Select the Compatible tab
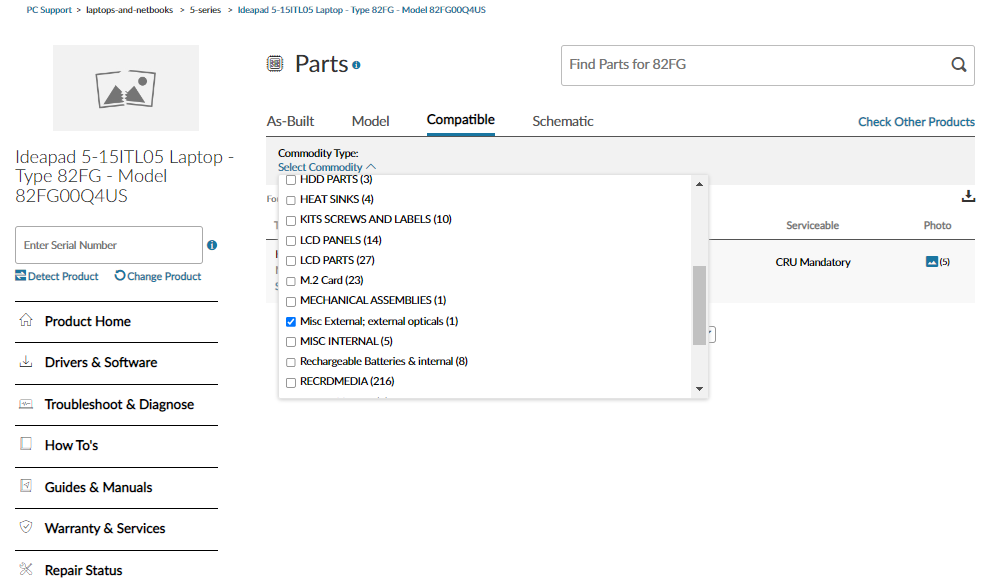995x578 pixels. pos(461,120)
